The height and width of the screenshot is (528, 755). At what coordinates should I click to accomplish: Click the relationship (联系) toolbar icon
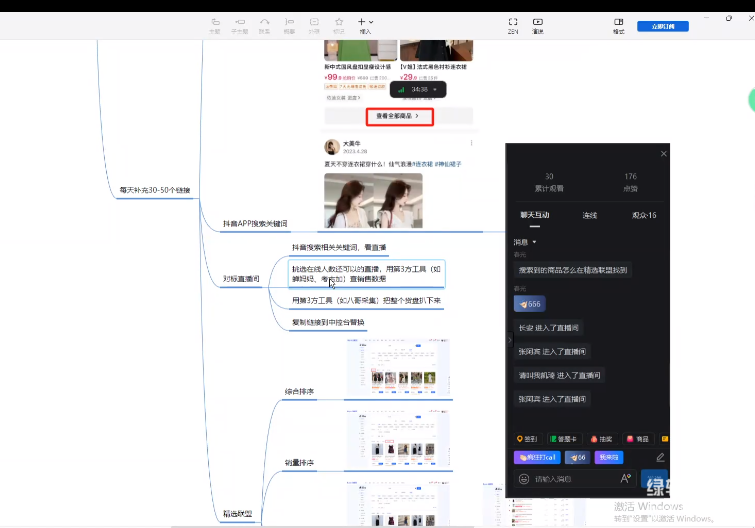tap(265, 22)
